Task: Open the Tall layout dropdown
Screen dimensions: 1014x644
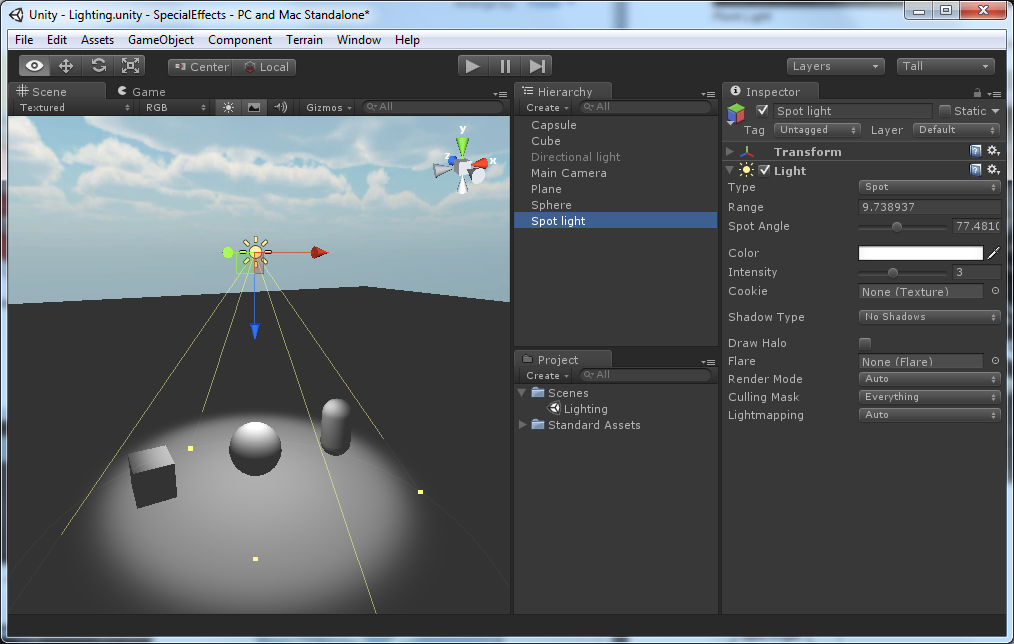Action: click(945, 66)
